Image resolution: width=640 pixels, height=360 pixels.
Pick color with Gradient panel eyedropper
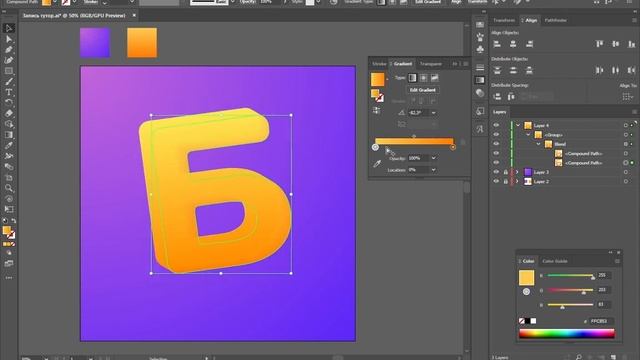[x=377, y=164]
